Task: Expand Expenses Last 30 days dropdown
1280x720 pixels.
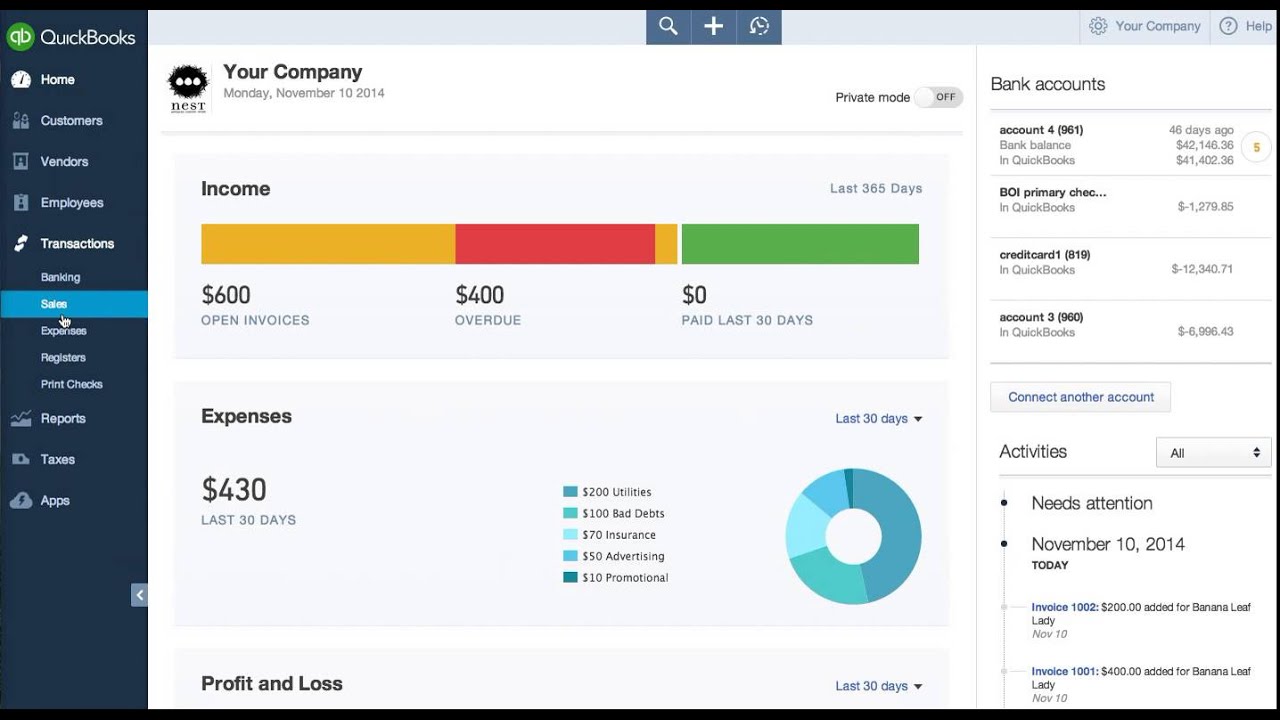Action: pyautogui.click(x=879, y=419)
